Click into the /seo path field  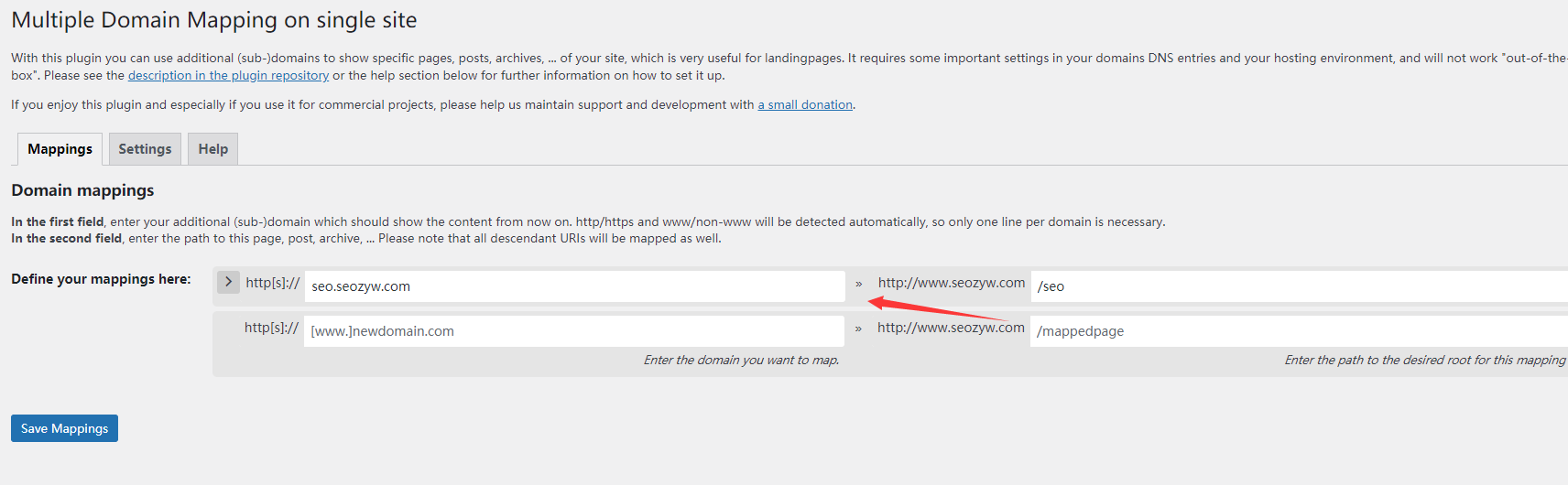pyautogui.click(x=1299, y=286)
